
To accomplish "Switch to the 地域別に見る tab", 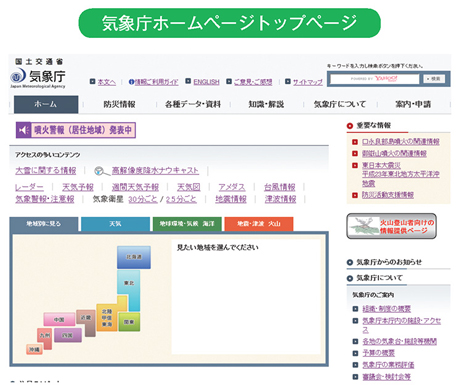I will [x=44, y=224].
